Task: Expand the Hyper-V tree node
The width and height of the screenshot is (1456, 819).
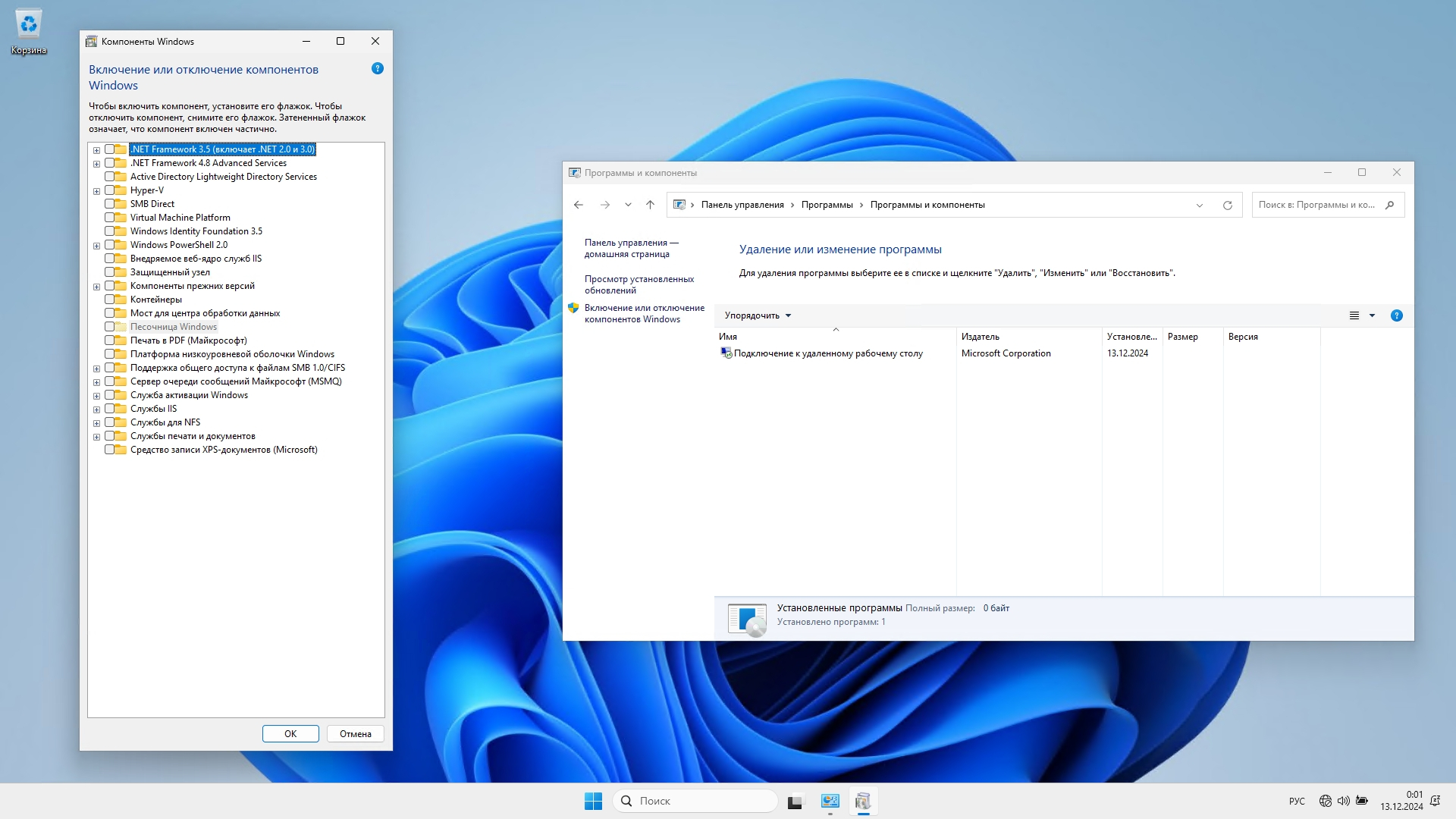Action: click(x=96, y=191)
